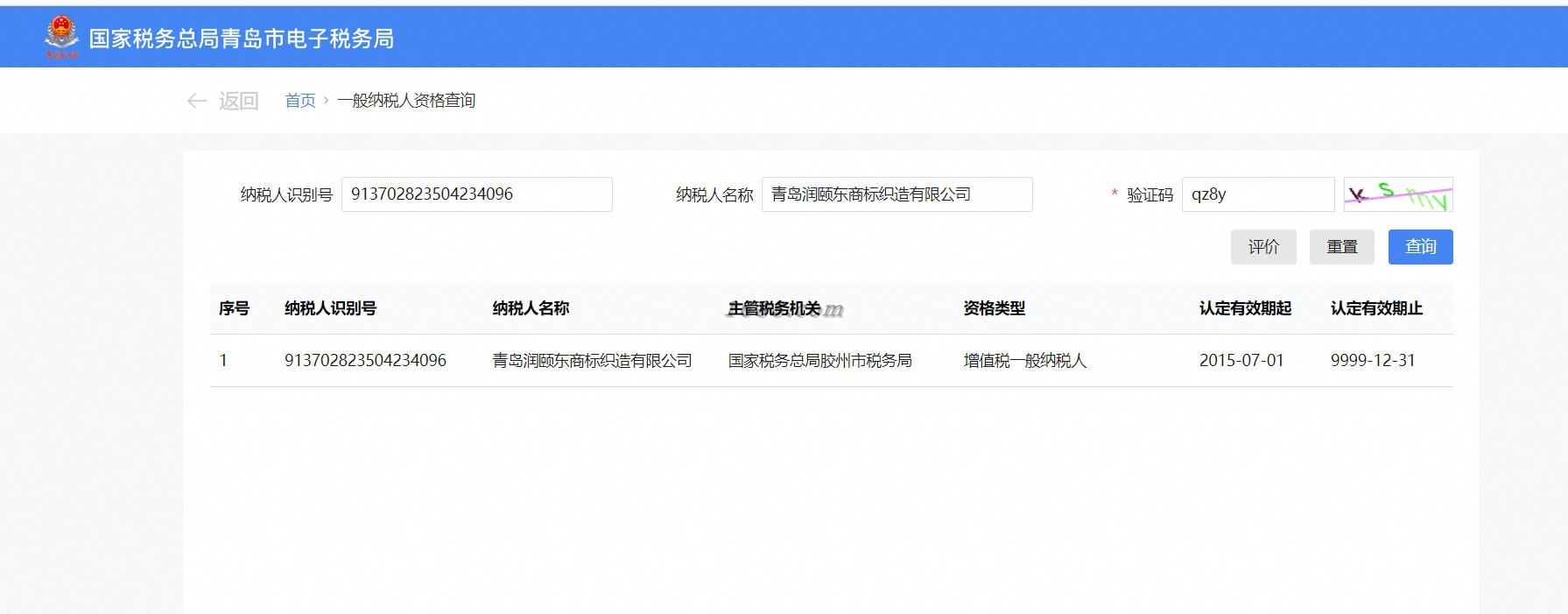Click the blue 查询 query button

1421,247
